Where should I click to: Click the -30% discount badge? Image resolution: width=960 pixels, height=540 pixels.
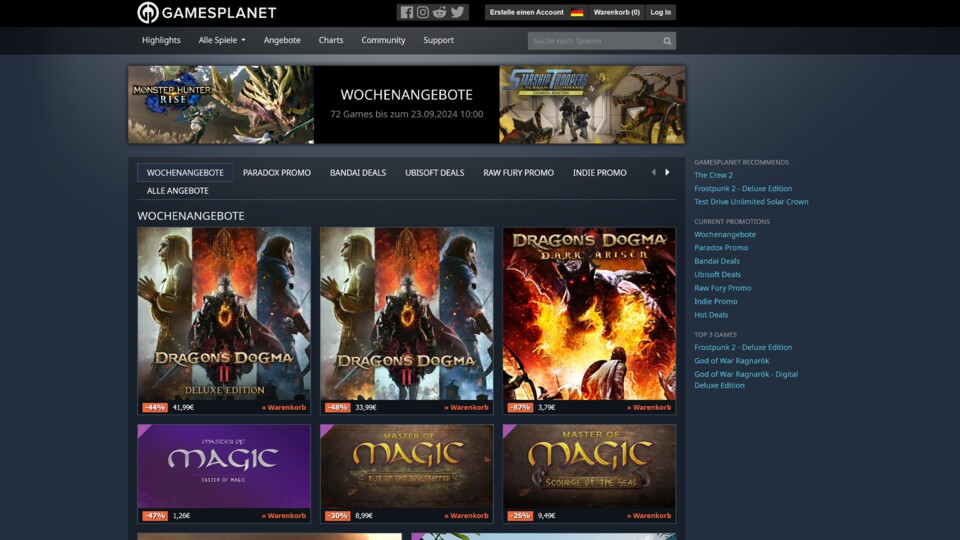(337, 516)
